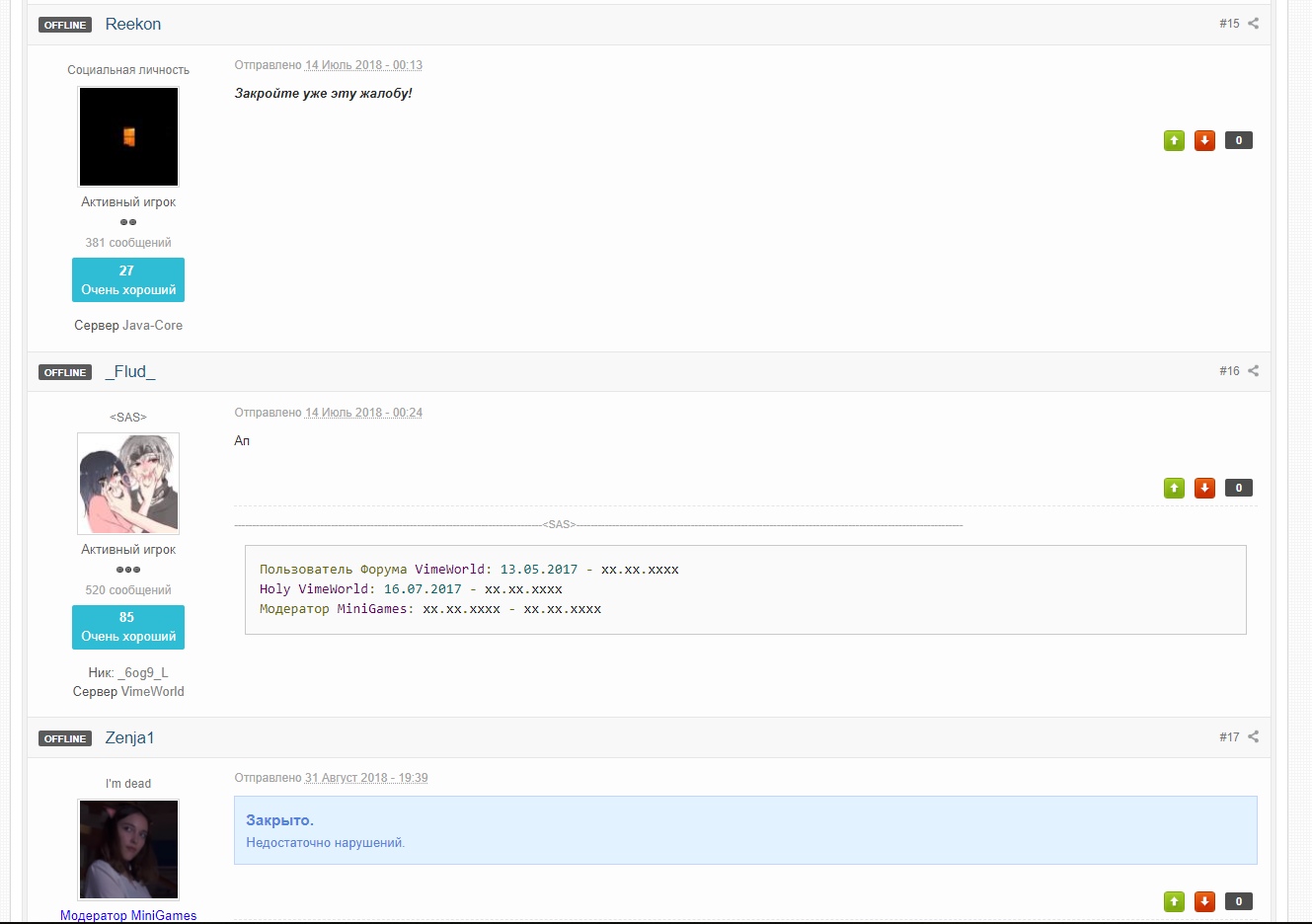Viewport: 1312px width, 924px height.
Task: Click the 'Ап' message in post #16
Action: [242, 441]
